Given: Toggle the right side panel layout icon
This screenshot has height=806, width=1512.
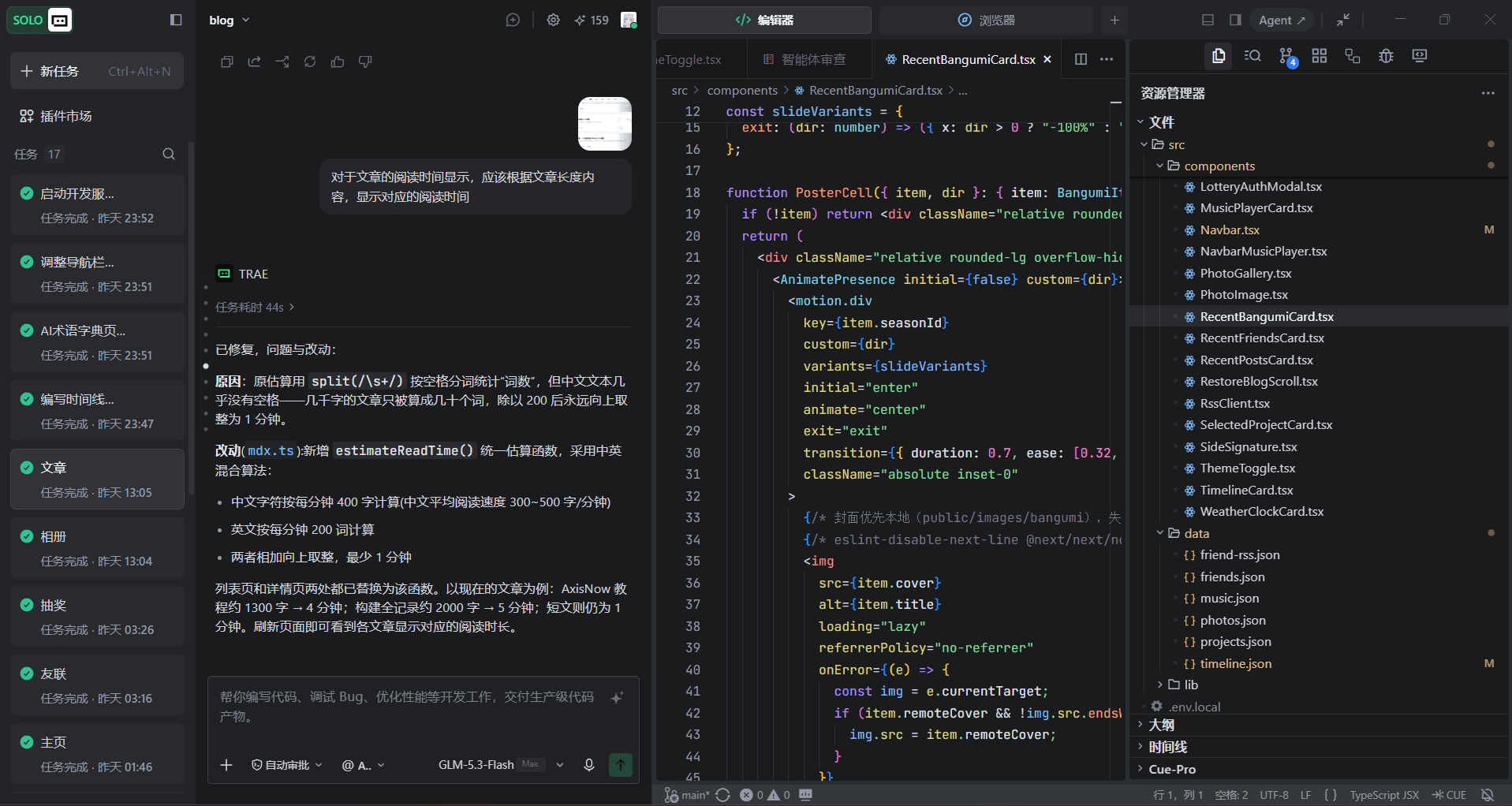Looking at the screenshot, I should [x=1235, y=20].
